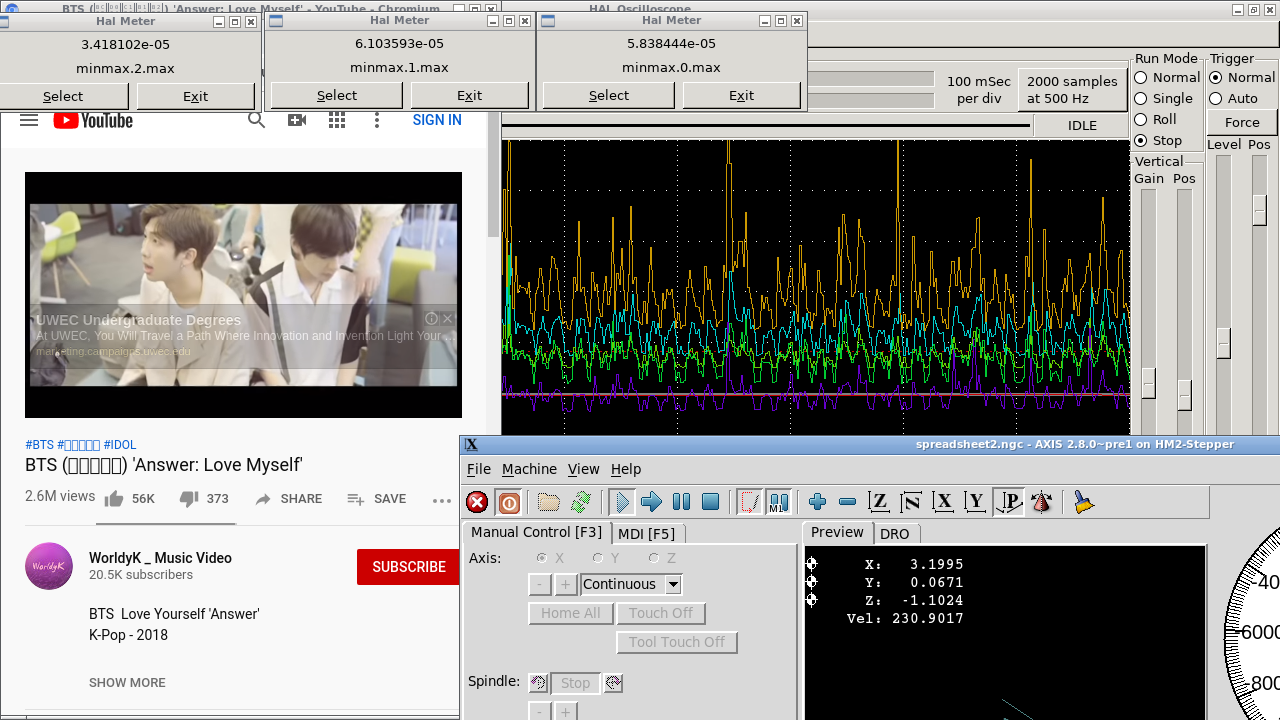Expand SHOW MORE video description
1280x720 pixels.
click(x=127, y=683)
